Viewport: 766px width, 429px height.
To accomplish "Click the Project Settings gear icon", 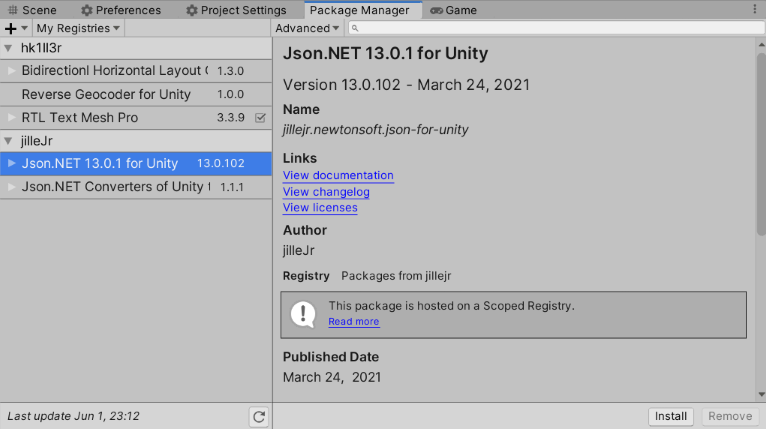I will [x=192, y=10].
